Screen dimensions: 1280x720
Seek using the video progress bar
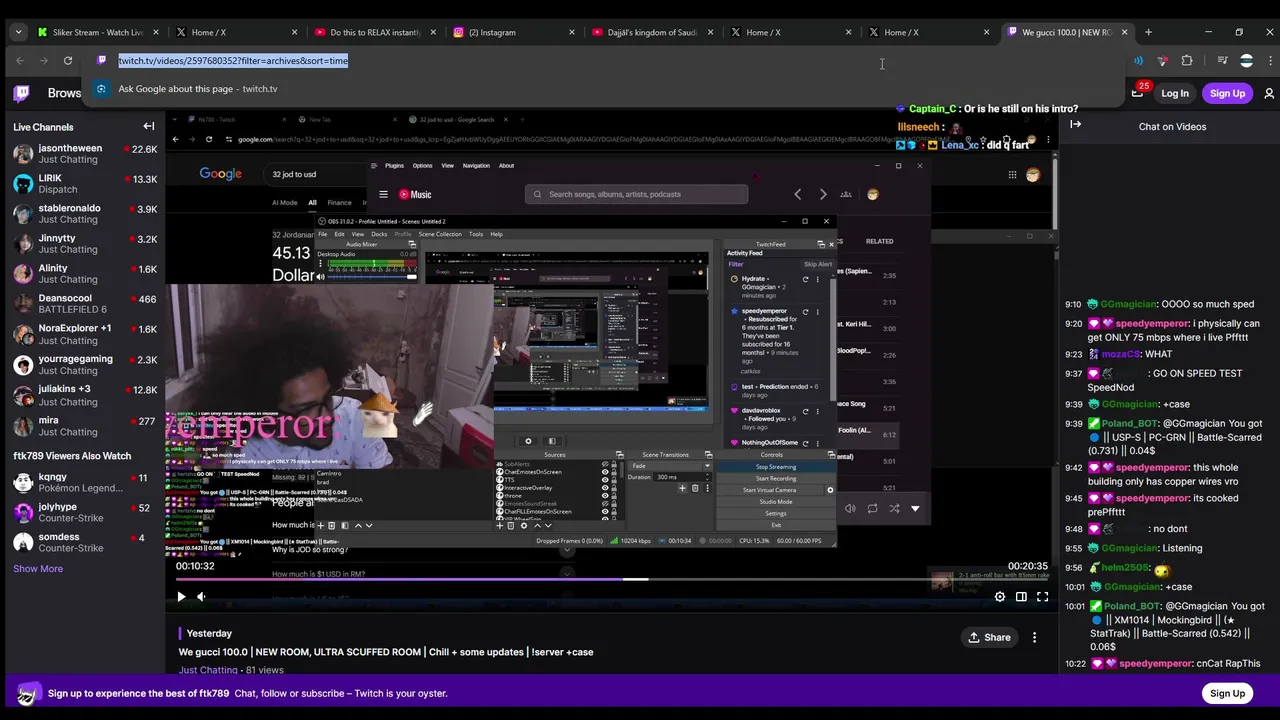612,579
